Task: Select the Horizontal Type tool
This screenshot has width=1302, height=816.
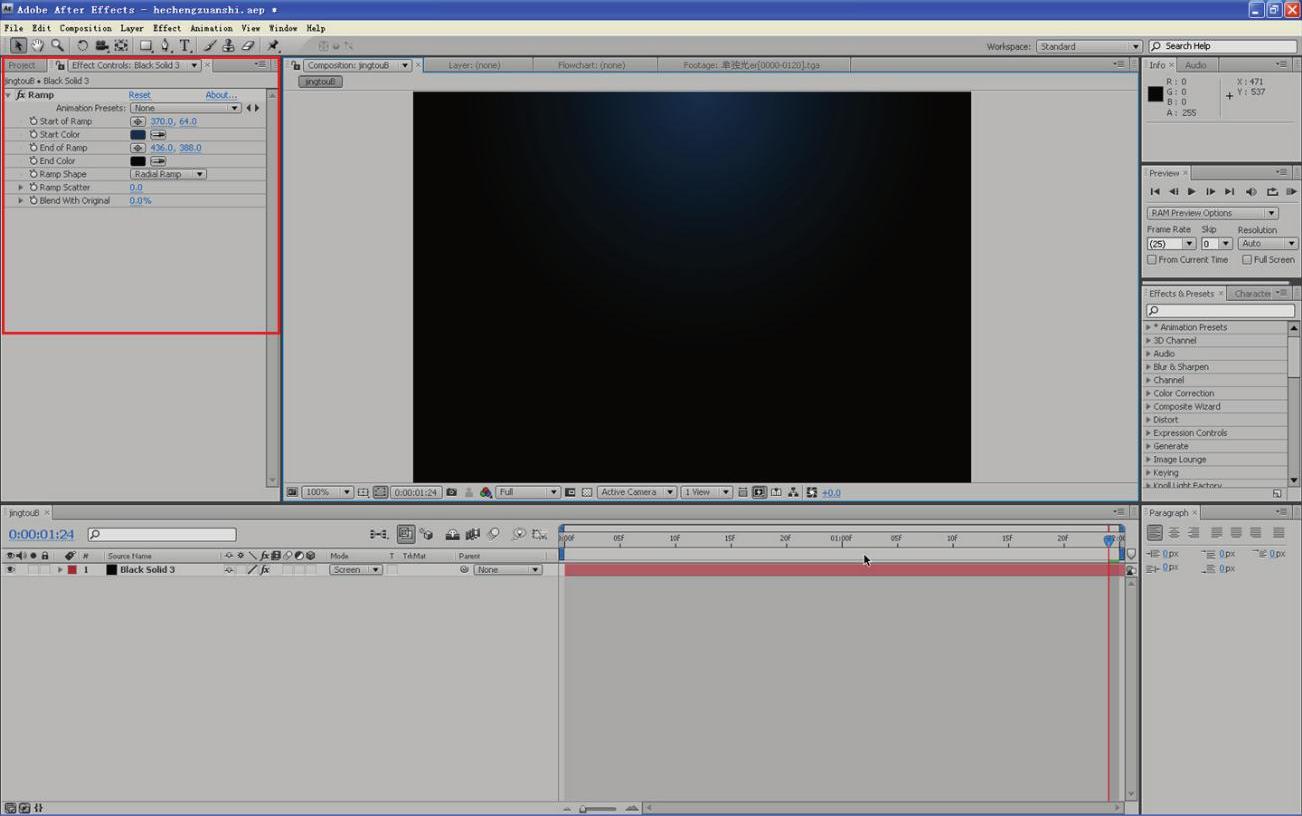Action: pyautogui.click(x=185, y=45)
